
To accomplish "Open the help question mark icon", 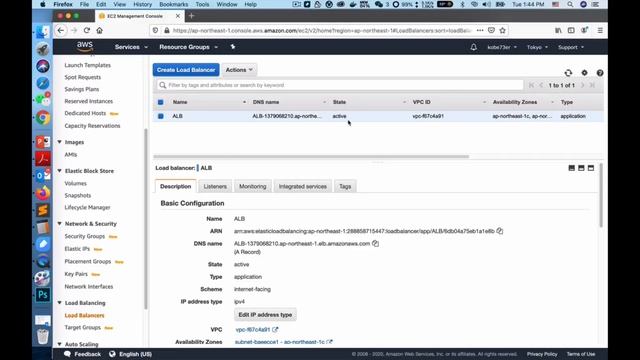I will [x=600, y=73].
